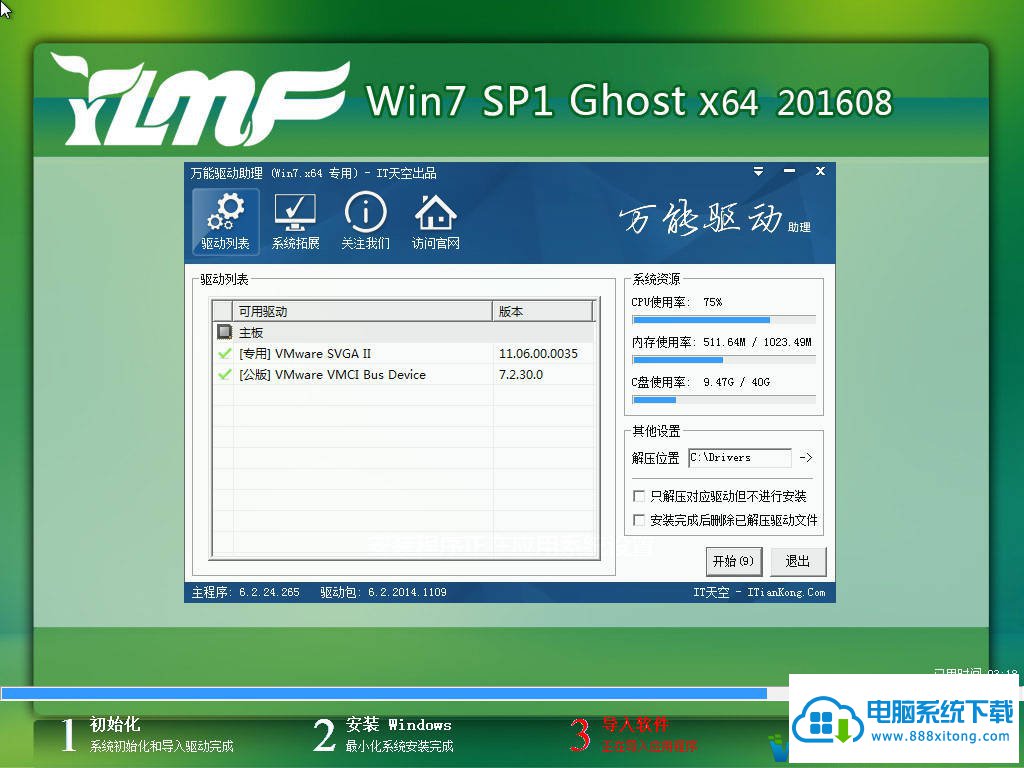The width and height of the screenshot is (1024, 768).
Task: Enable 只解压对应驱动但不进行安装 checkbox
Action: pos(639,496)
